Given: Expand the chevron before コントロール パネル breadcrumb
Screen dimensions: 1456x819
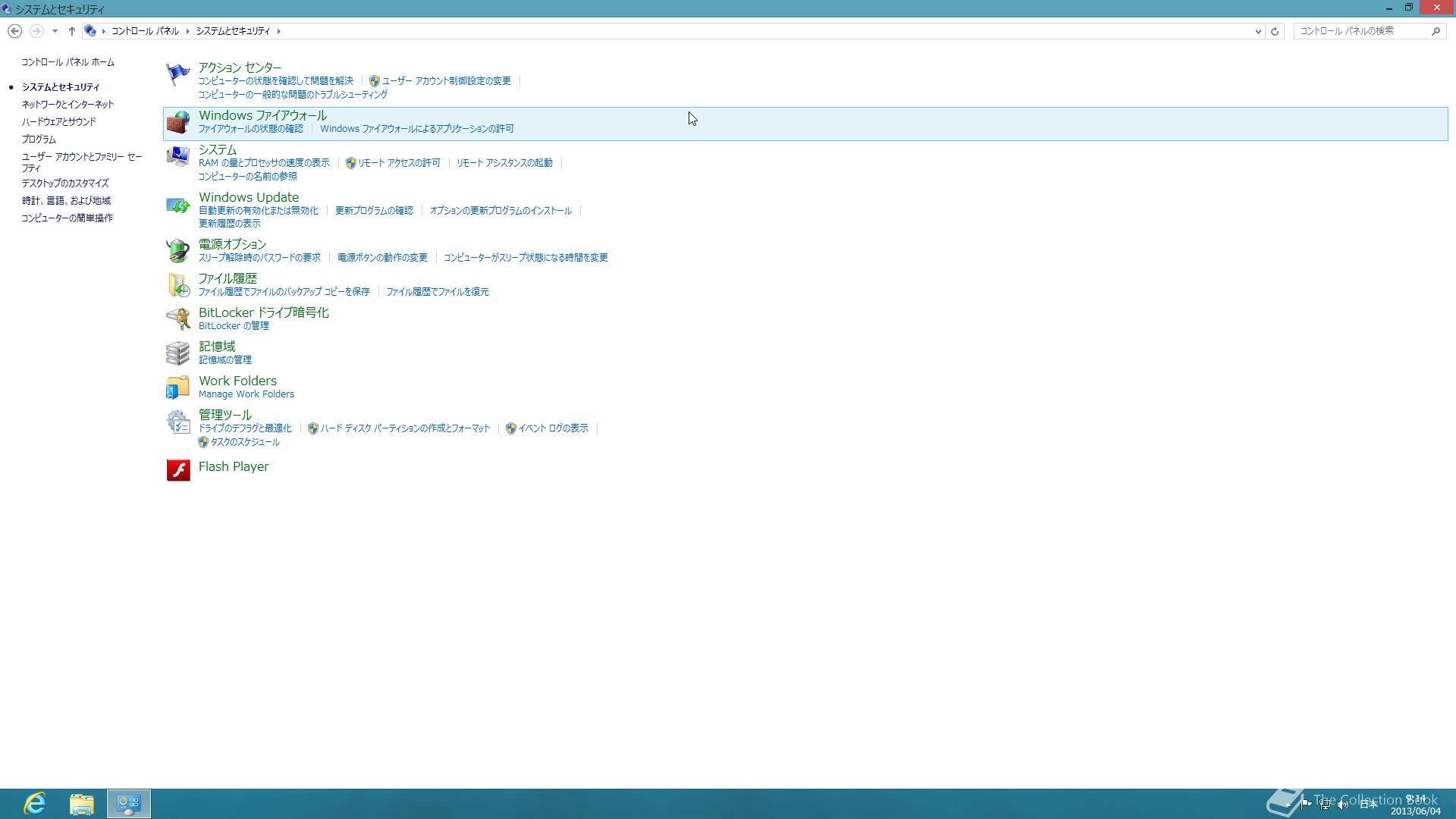Looking at the screenshot, I should (x=103, y=31).
